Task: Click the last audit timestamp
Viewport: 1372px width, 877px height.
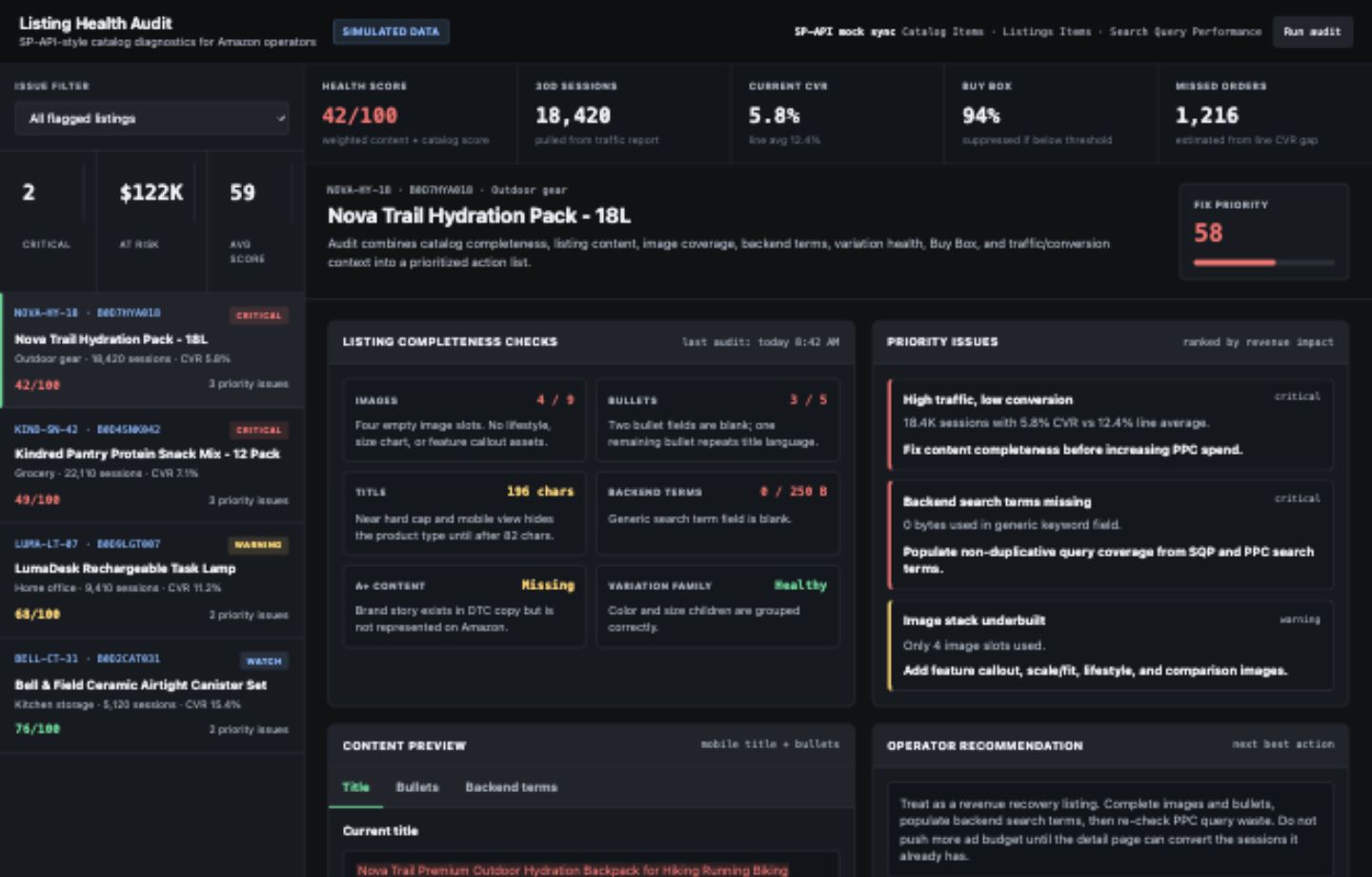Action: (x=760, y=341)
